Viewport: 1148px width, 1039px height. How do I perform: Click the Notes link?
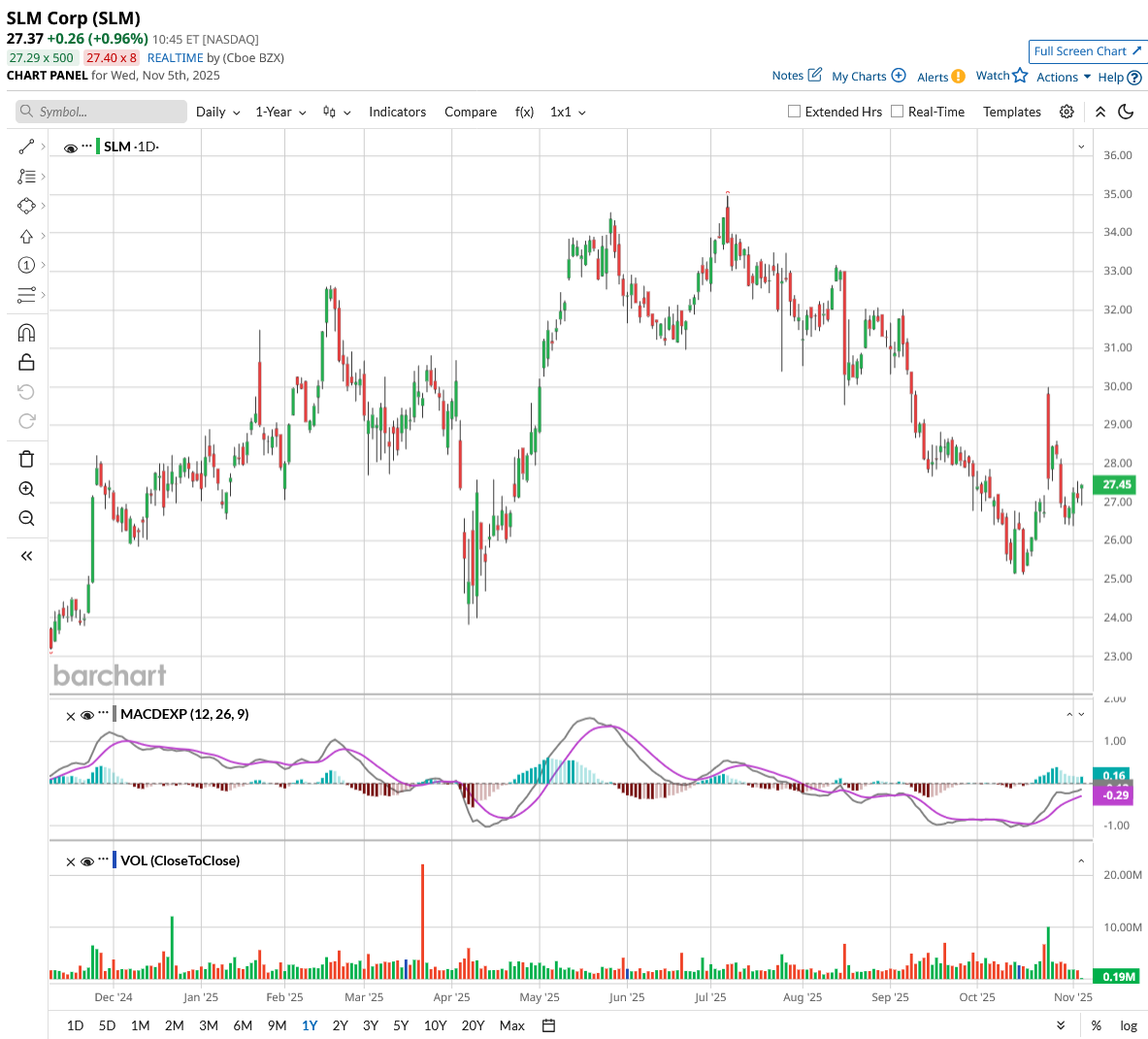pyautogui.click(x=788, y=76)
